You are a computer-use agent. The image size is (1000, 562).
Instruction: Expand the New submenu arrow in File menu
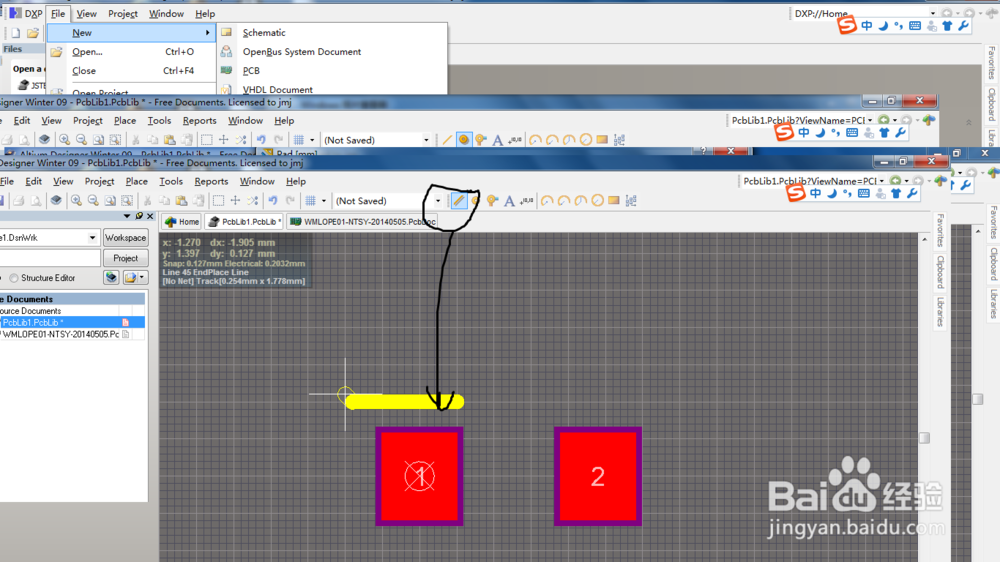point(207,33)
